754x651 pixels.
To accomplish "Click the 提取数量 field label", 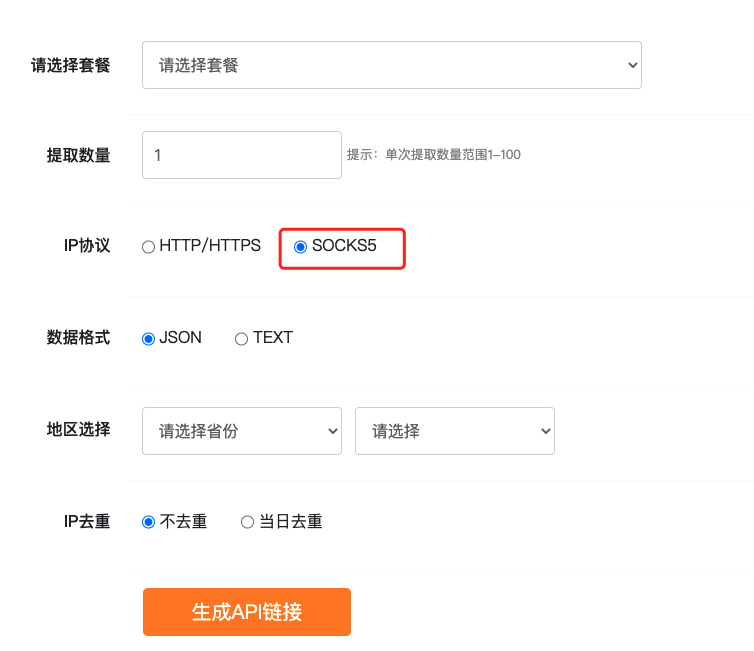I will click(78, 155).
